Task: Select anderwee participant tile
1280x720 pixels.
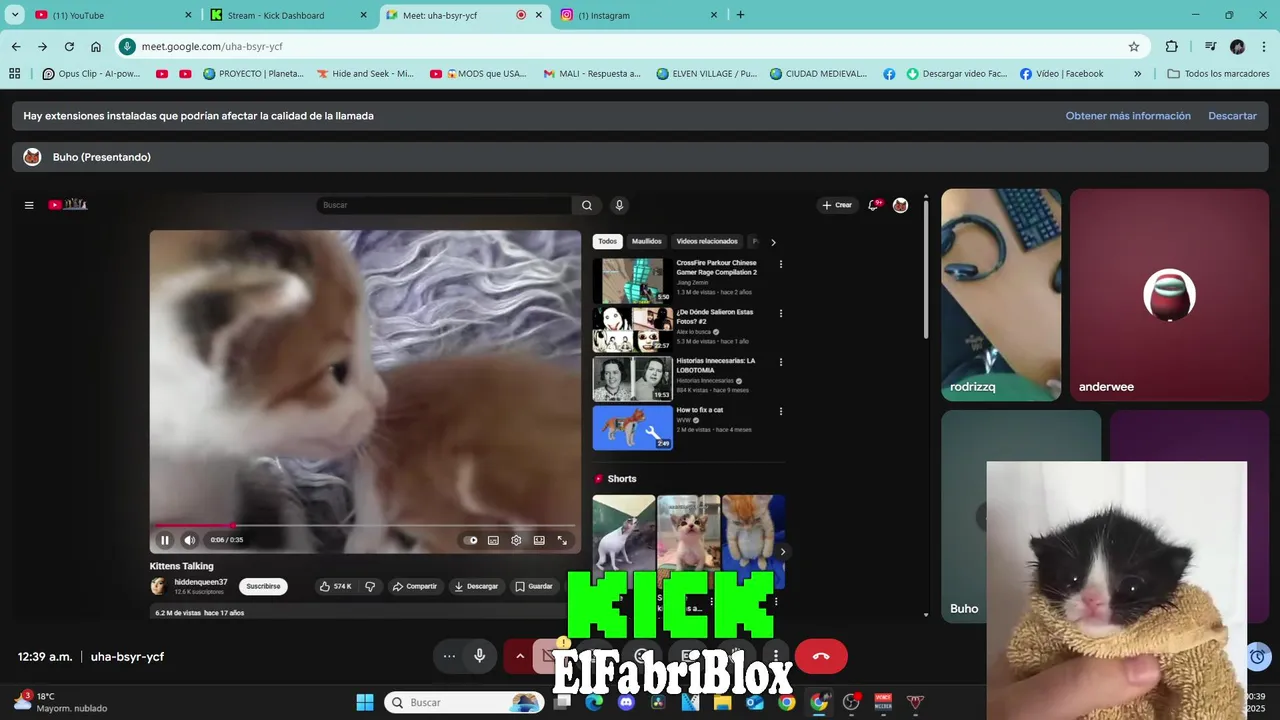Action: point(1169,295)
